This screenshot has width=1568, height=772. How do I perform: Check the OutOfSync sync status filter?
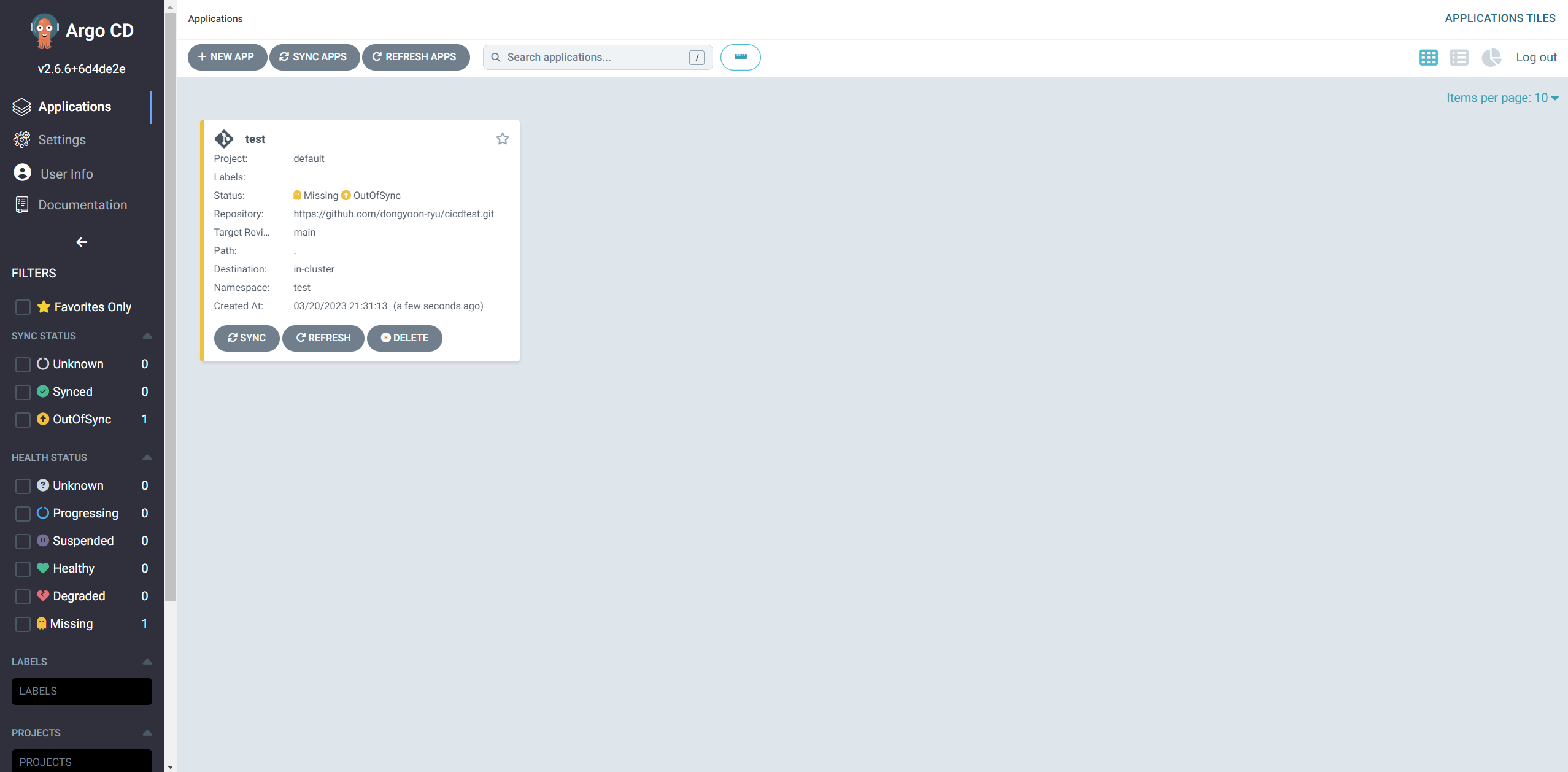23,419
